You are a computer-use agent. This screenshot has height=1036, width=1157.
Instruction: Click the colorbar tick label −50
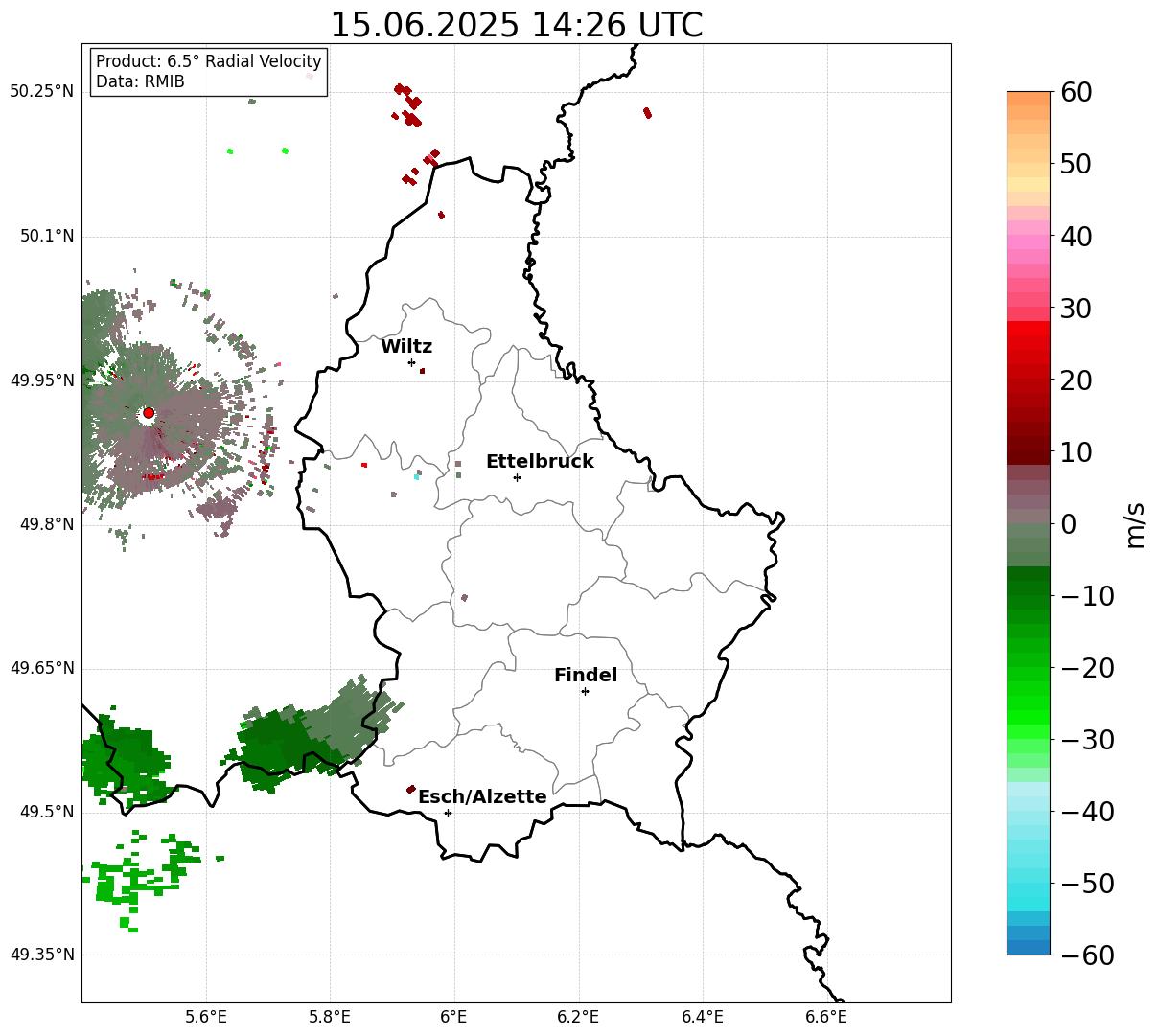[1087, 884]
